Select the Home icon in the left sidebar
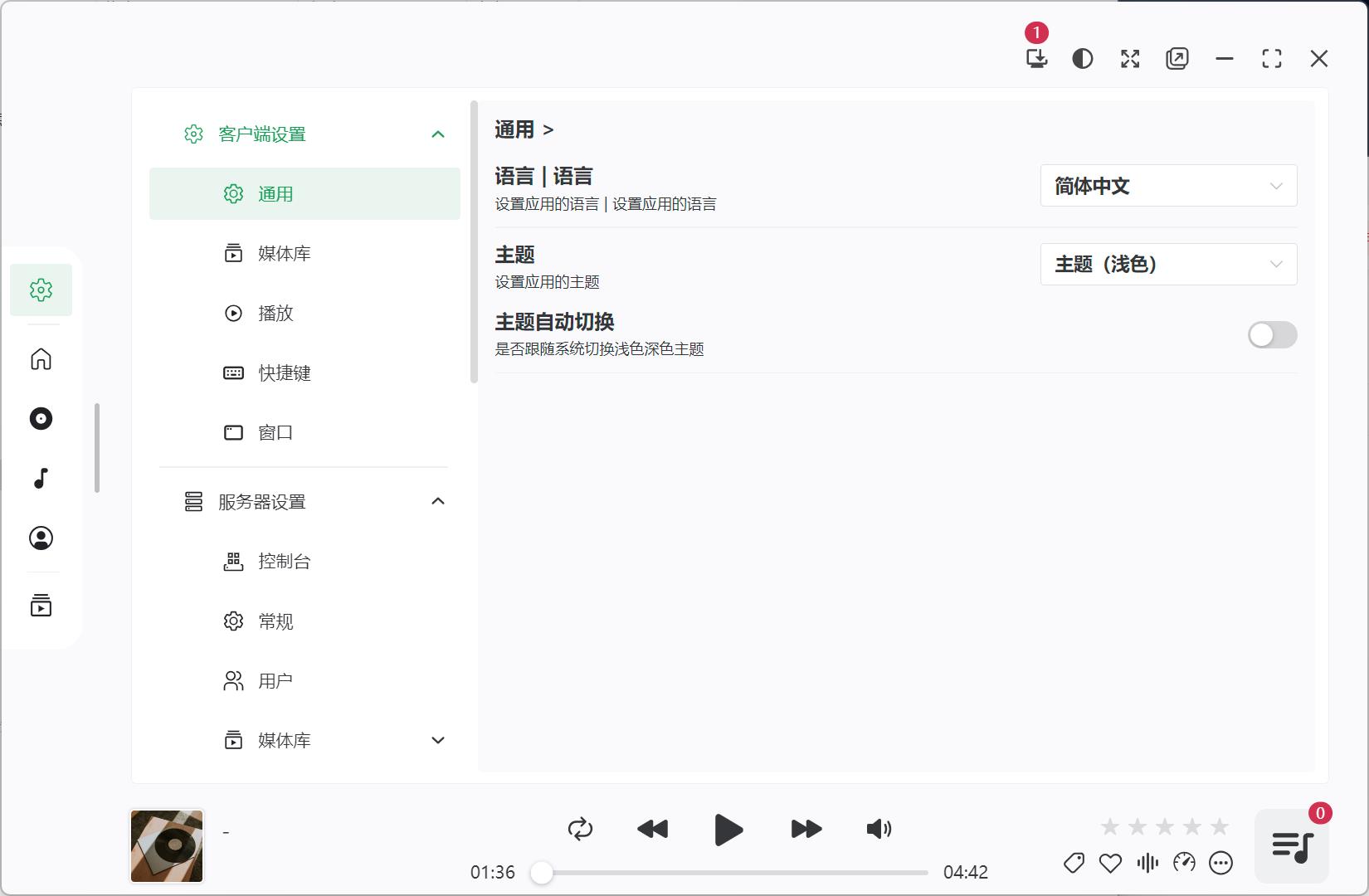 (x=40, y=359)
